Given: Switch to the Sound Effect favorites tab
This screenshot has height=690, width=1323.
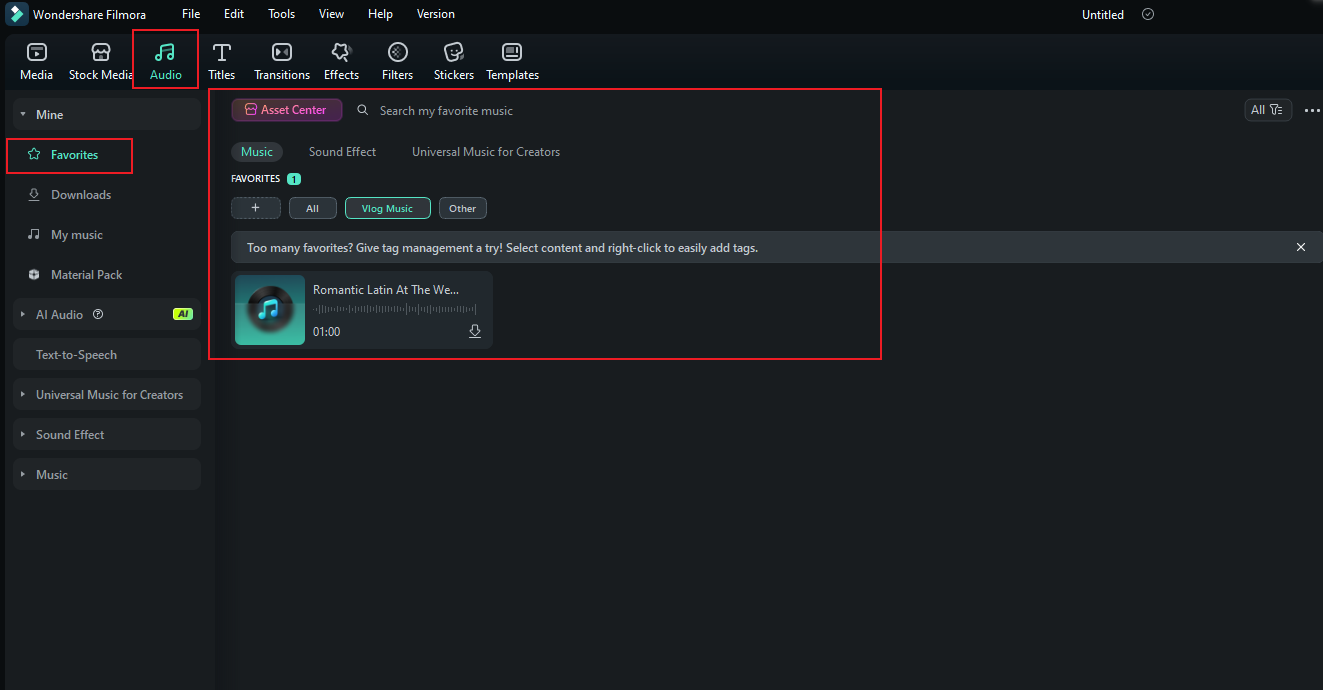Looking at the screenshot, I should click(x=342, y=152).
